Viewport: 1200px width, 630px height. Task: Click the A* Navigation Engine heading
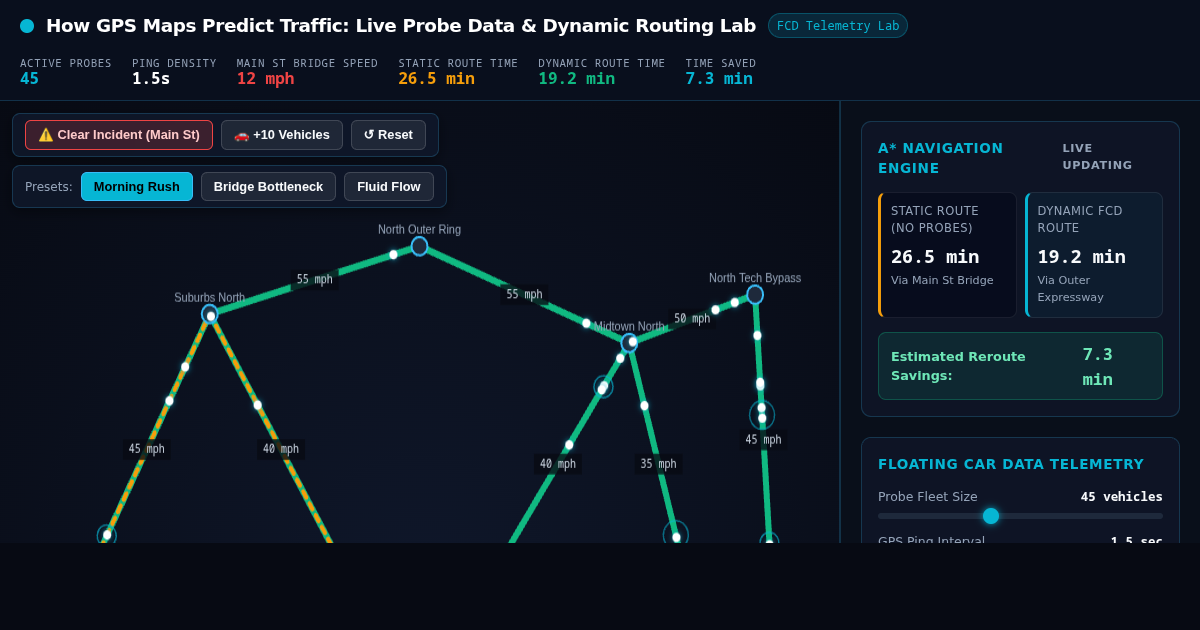pyautogui.click(x=940, y=158)
